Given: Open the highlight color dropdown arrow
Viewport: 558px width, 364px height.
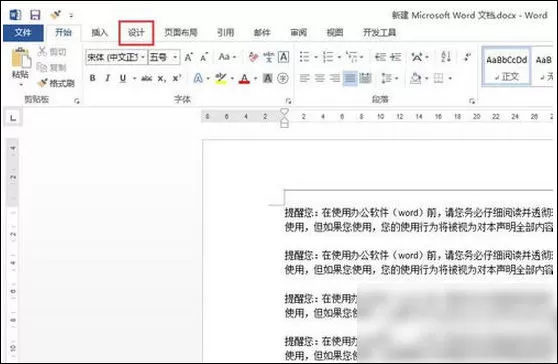Looking at the screenshot, I should (232, 78).
